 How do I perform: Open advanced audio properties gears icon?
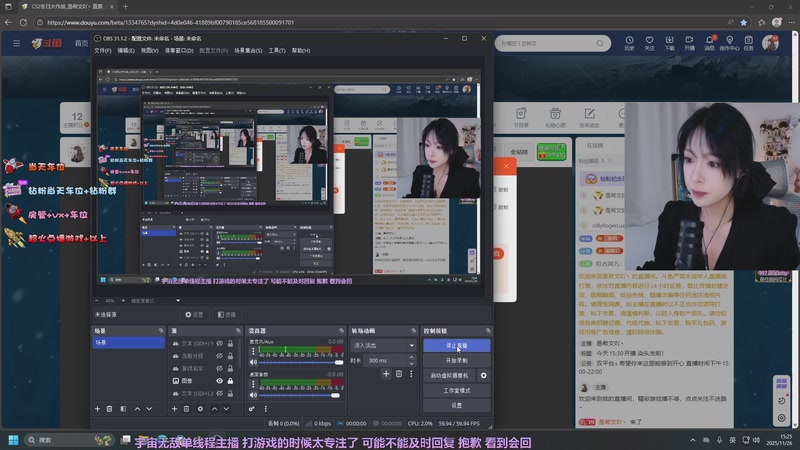tap(252, 409)
